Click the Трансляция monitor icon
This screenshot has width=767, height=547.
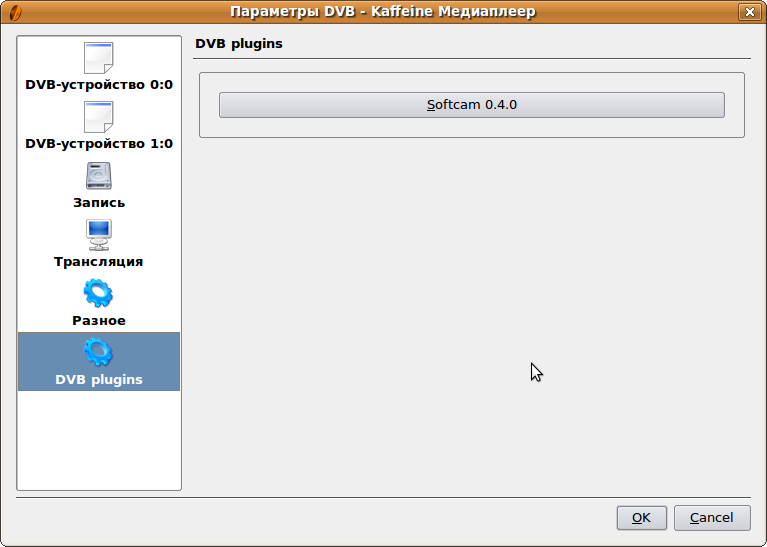click(x=98, y=235)
